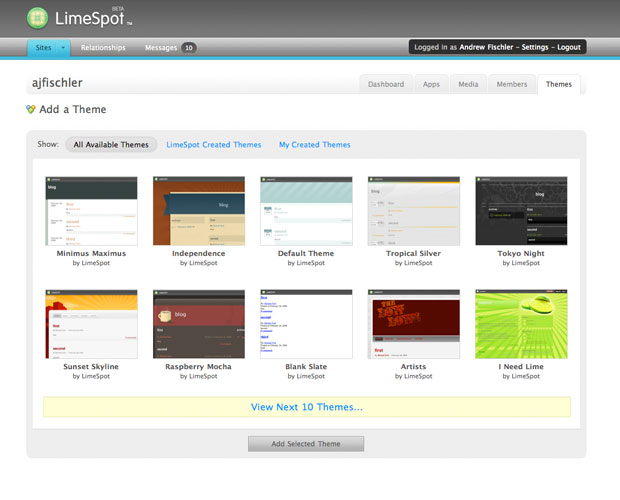
Task: Click the Tokyo Night title text
Action: [x=521, y=253]
